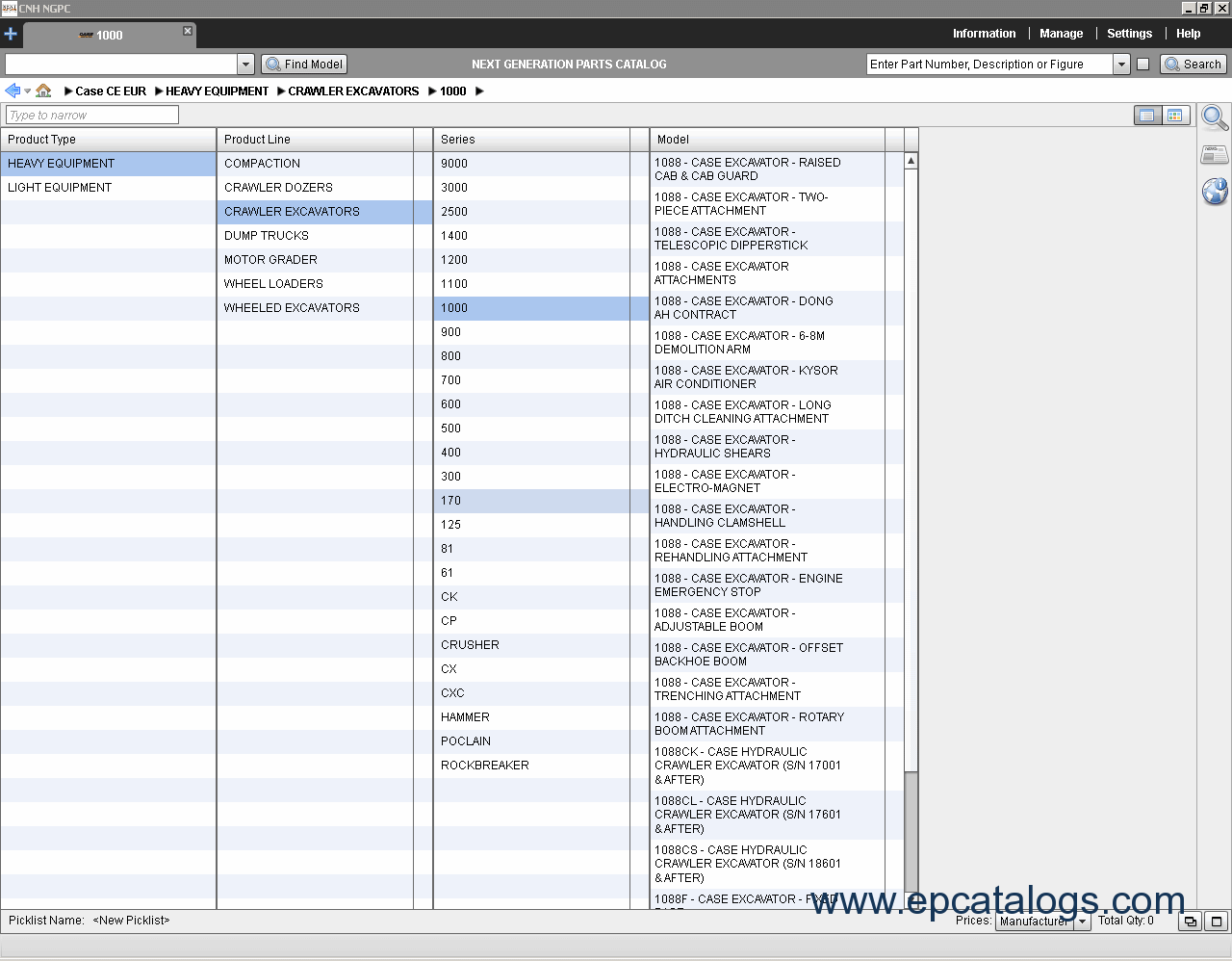Close the 1000 tab
The image size is (1232, 961).
click(188, 31)
